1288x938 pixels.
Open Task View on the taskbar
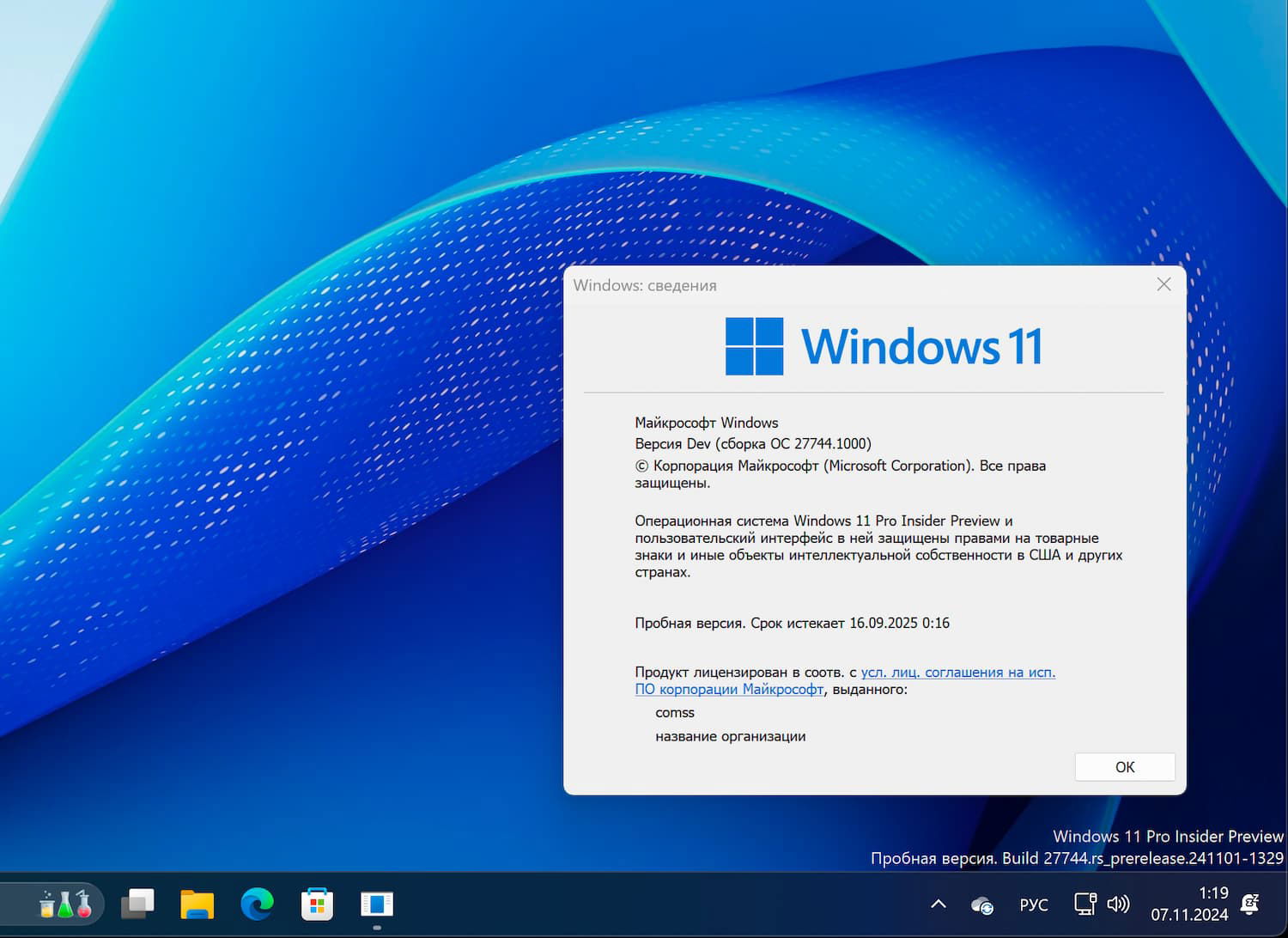point(137,904)
